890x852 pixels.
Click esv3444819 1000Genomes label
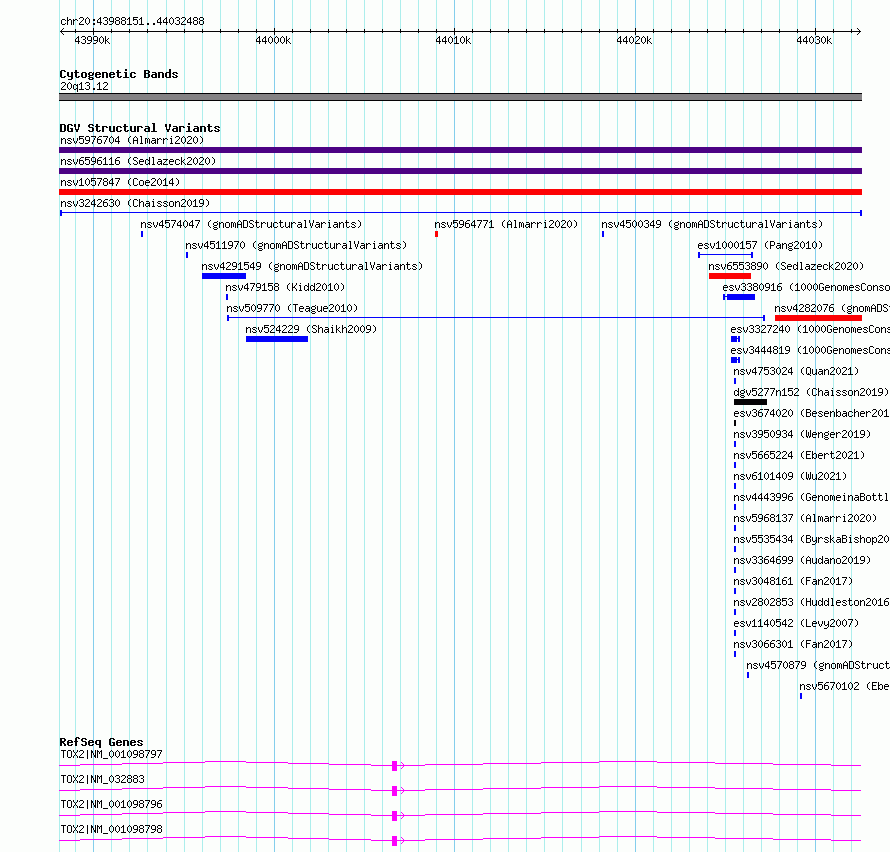click(x=810, y=350)
